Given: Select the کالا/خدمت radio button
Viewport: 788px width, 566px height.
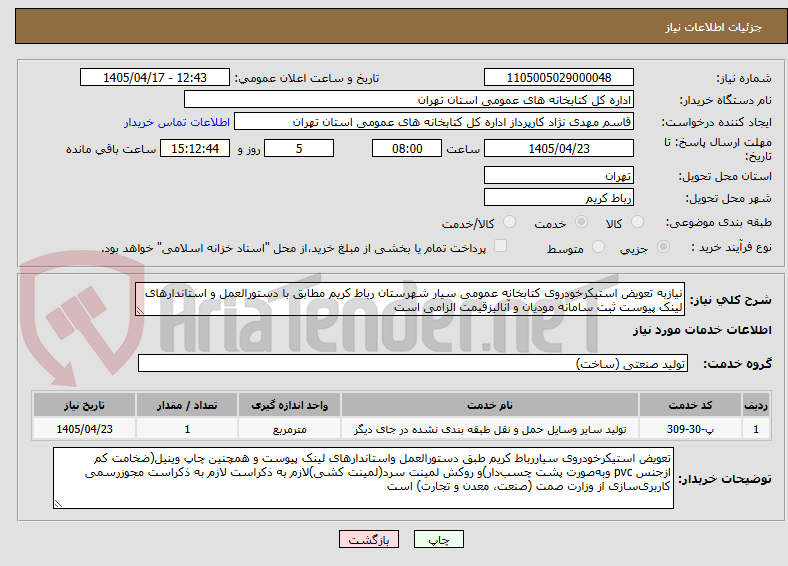Looking at the screenshot, I should click(509, 222).
